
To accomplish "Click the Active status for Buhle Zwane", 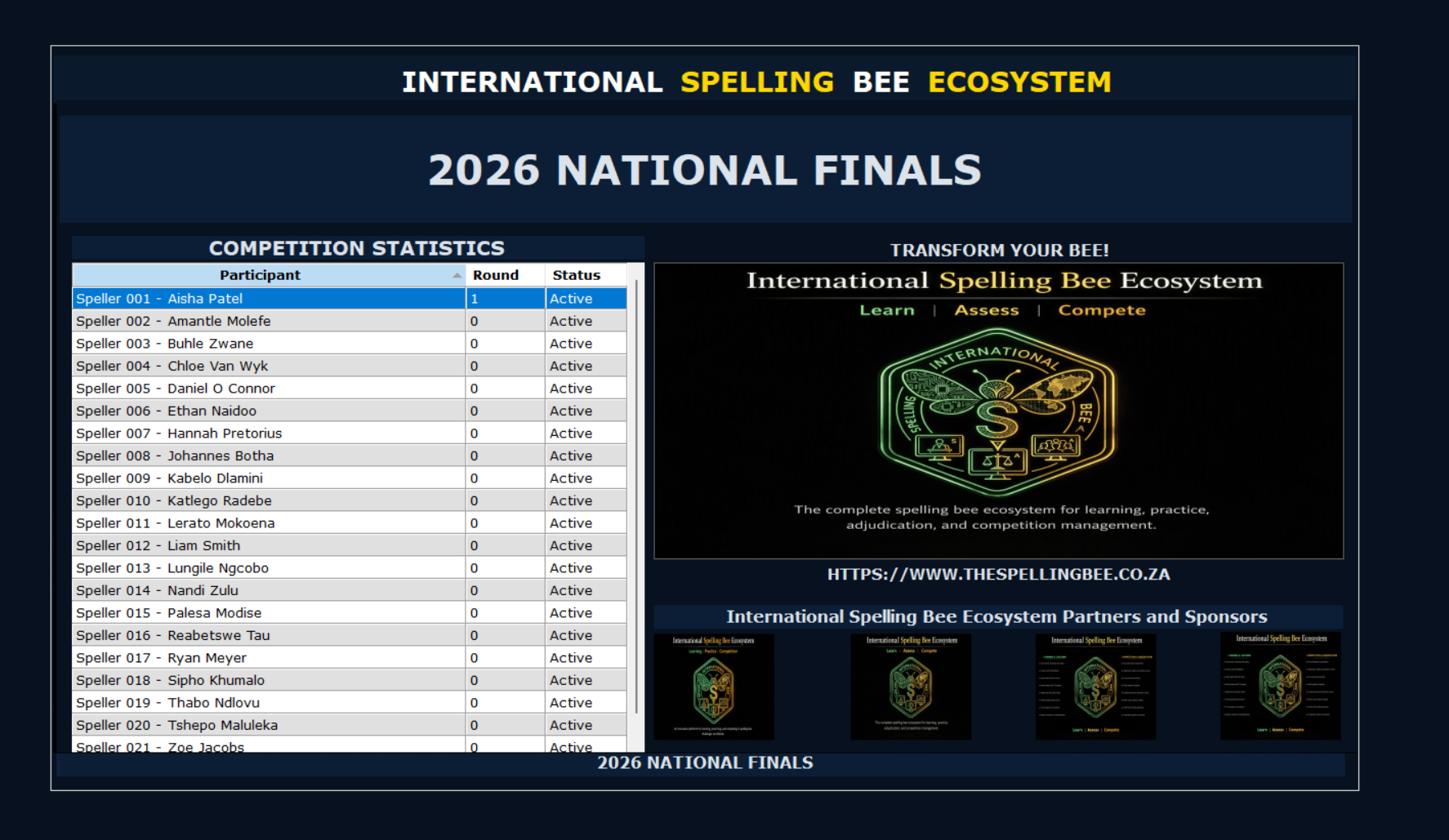I will 586,344.
